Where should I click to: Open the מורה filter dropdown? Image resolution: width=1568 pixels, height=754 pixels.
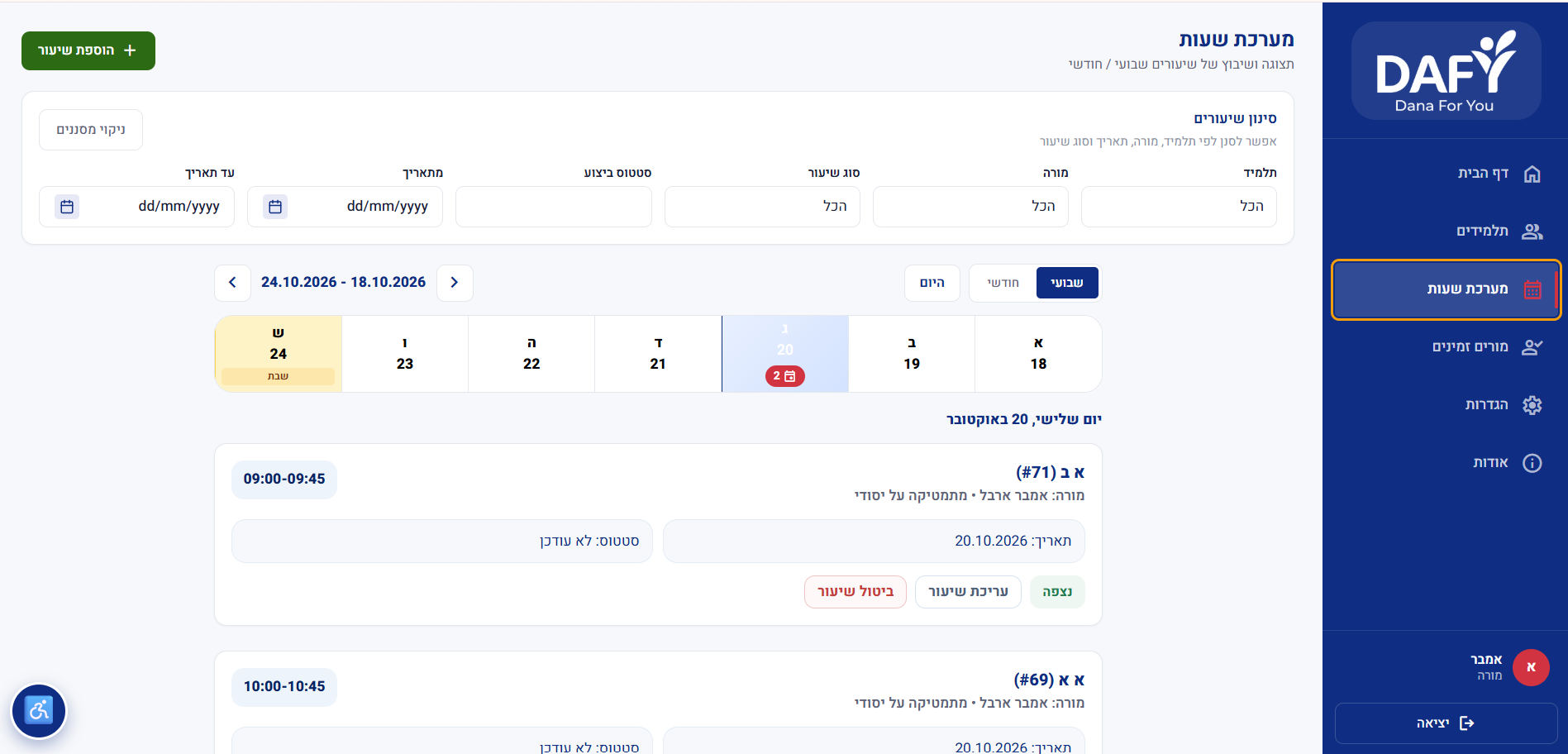pos(970,207)
